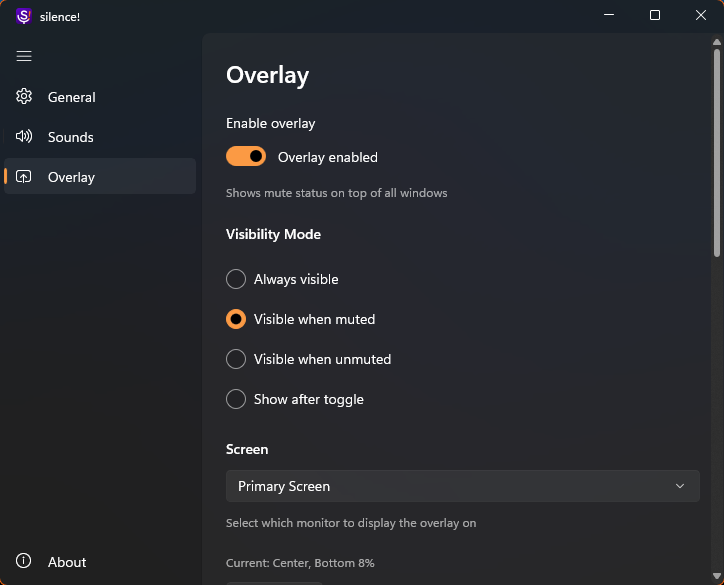Click the scrollbar up arrow
Screen dimensions: 724x585
point(717,42)
